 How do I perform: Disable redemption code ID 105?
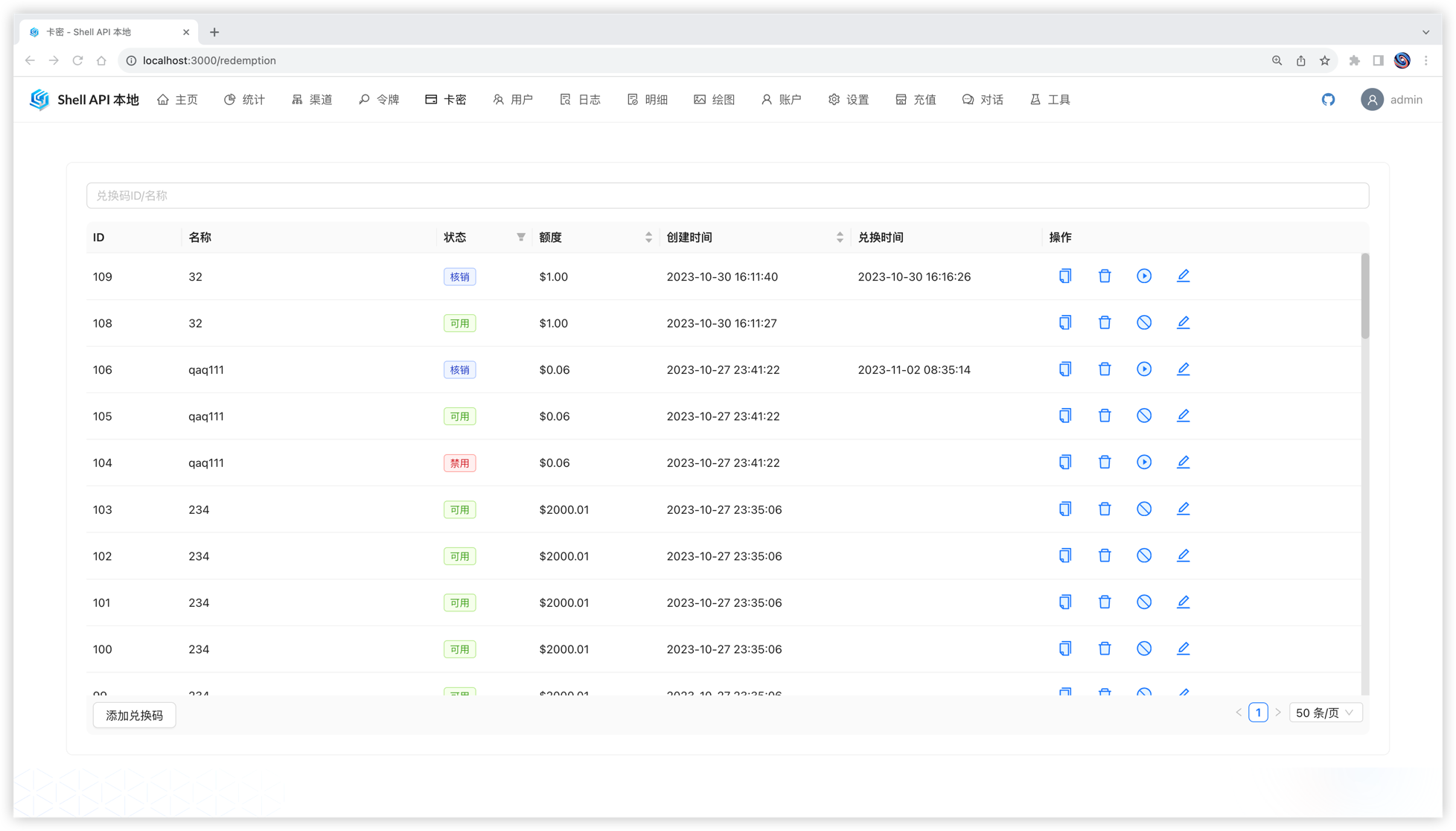[1144, 415]
